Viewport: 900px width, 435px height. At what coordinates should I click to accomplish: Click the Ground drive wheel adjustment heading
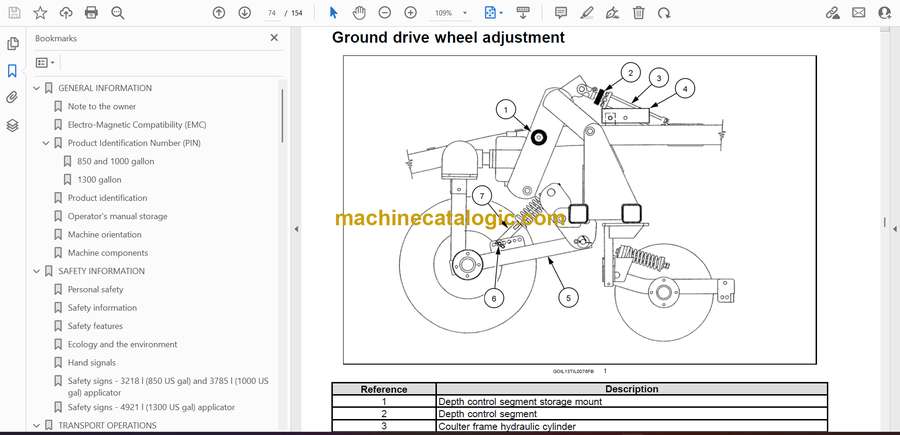click(448, 38)
